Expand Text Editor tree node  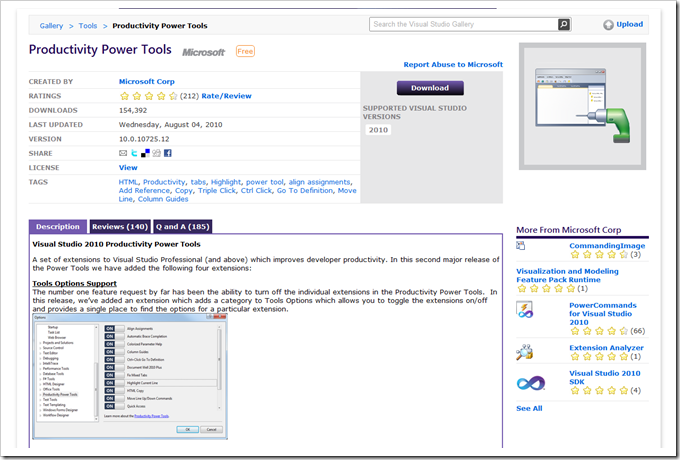click(40, 353)
